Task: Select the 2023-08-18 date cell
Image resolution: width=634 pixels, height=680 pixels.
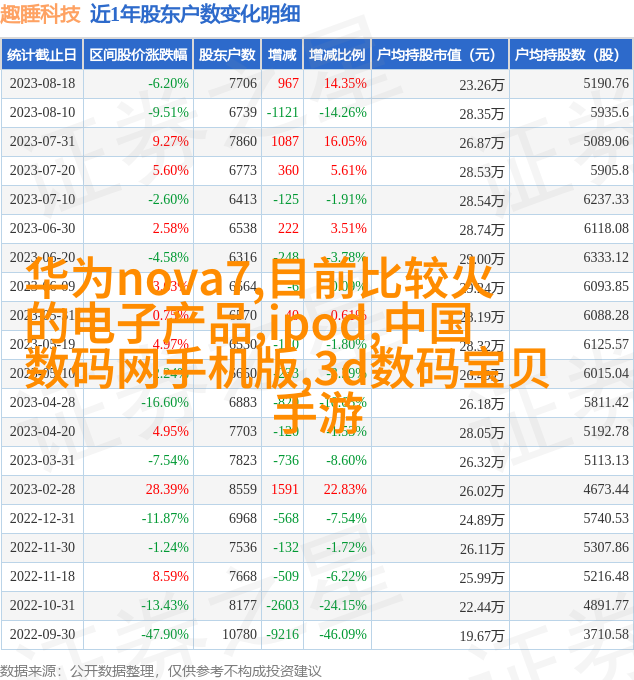Action: pos(41,84)
